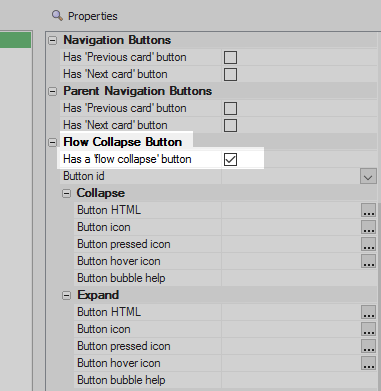This screenshot has height=391, width=381.
Task: Collapse the Expand subsection
Action: tap(66, 296)
